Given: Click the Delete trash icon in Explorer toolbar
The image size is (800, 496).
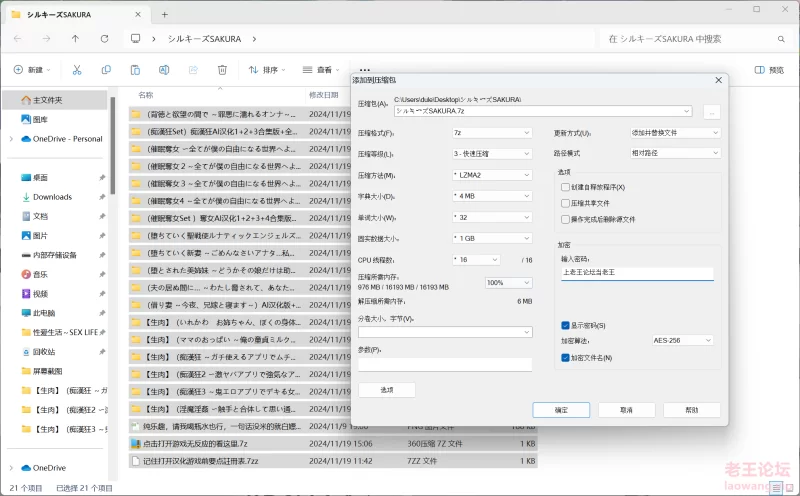Looking at the screenshot, I should click(x=222, y=70).
